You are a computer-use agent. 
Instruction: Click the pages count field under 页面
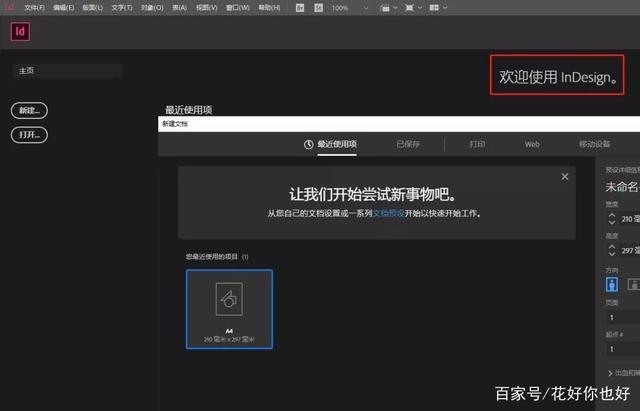(623, 318)
